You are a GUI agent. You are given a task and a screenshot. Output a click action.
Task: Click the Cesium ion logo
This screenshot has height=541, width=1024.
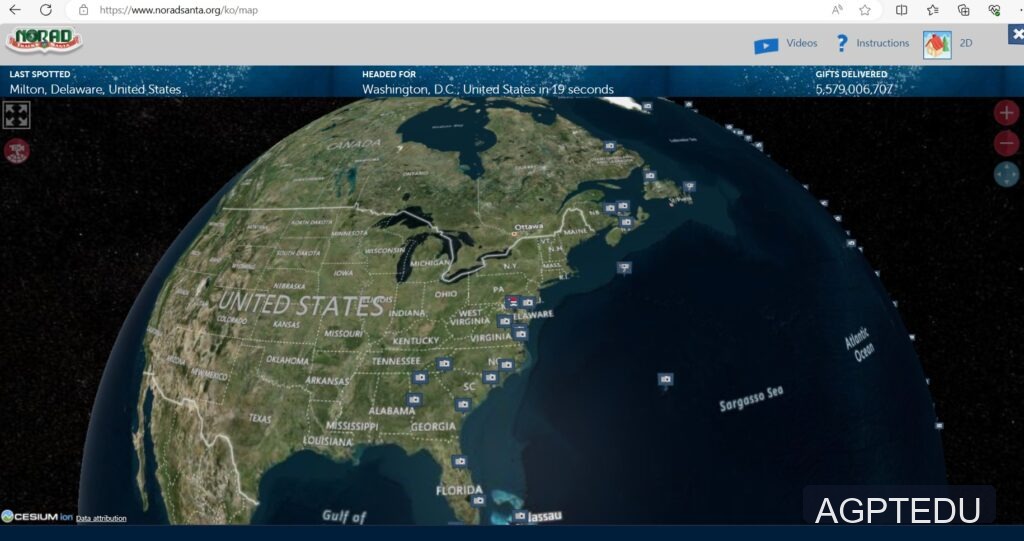pyautogui.click(x=37, y=517)
